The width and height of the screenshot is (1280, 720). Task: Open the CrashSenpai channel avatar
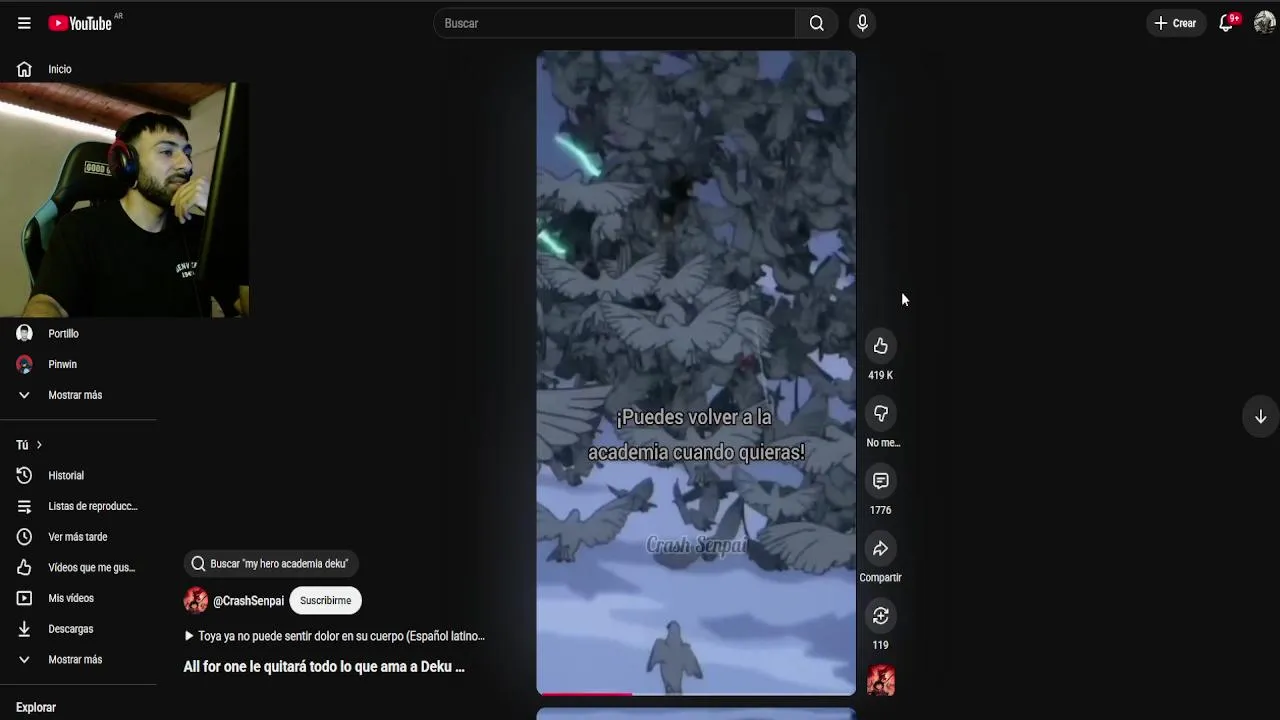click(196, 600)
